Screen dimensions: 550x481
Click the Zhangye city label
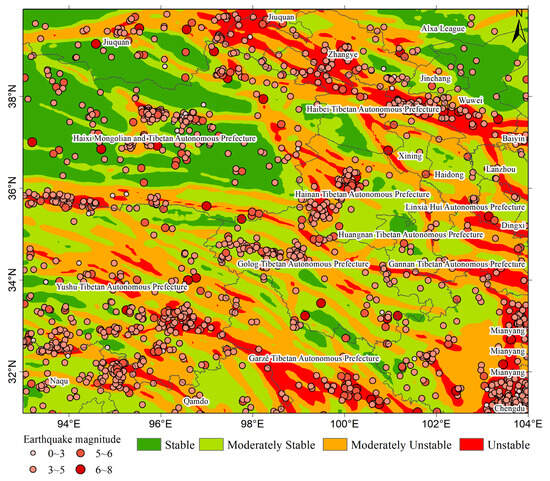[x=343, y=54]
